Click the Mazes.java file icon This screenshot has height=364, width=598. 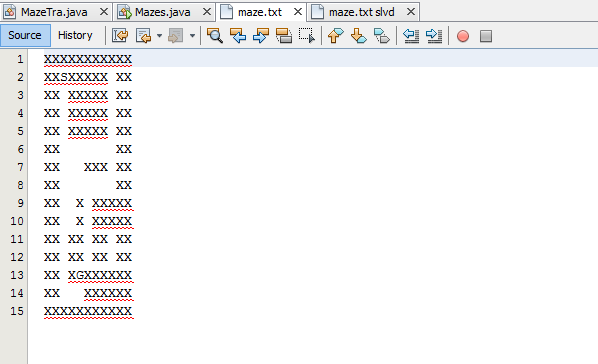coord(124,12)
